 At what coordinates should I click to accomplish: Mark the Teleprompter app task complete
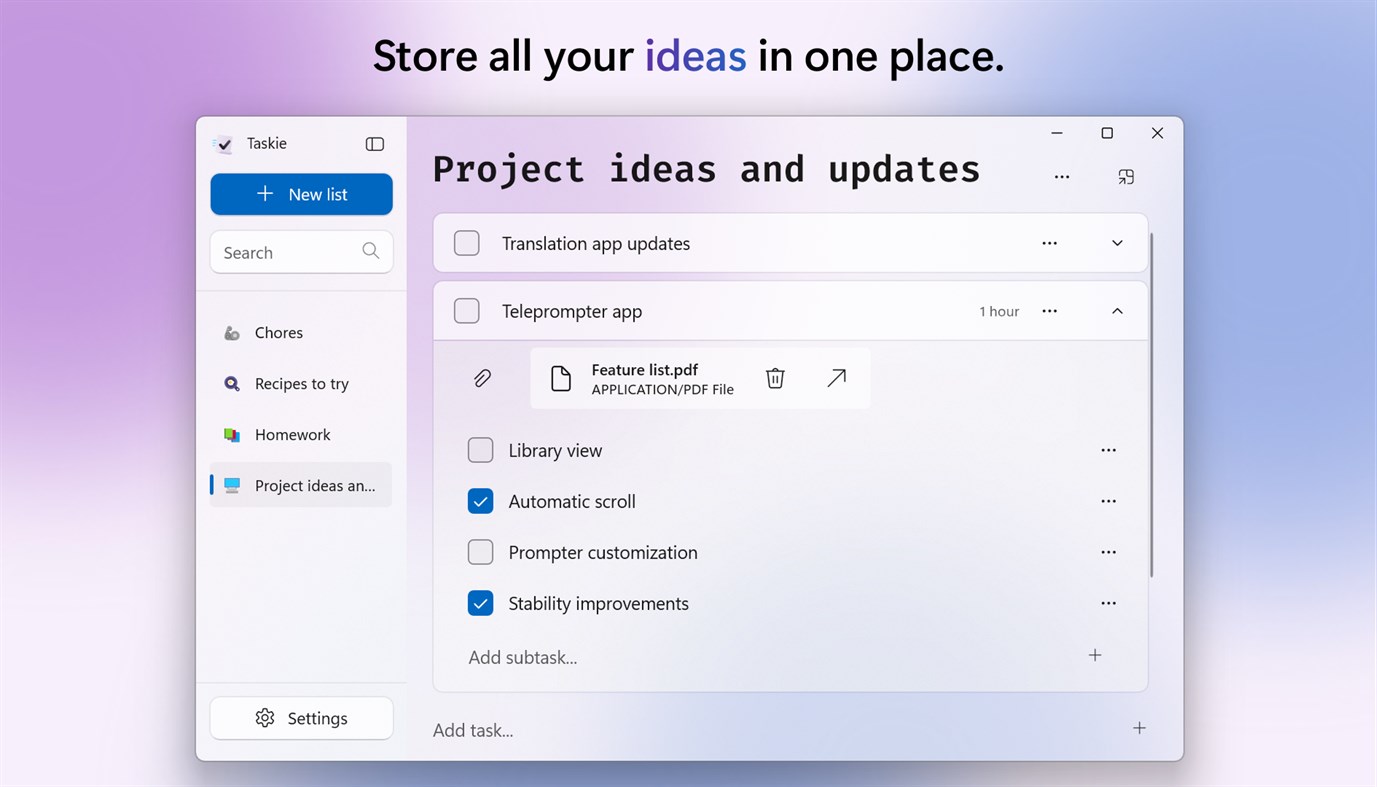pyautogui.click(x=466, y=310)
